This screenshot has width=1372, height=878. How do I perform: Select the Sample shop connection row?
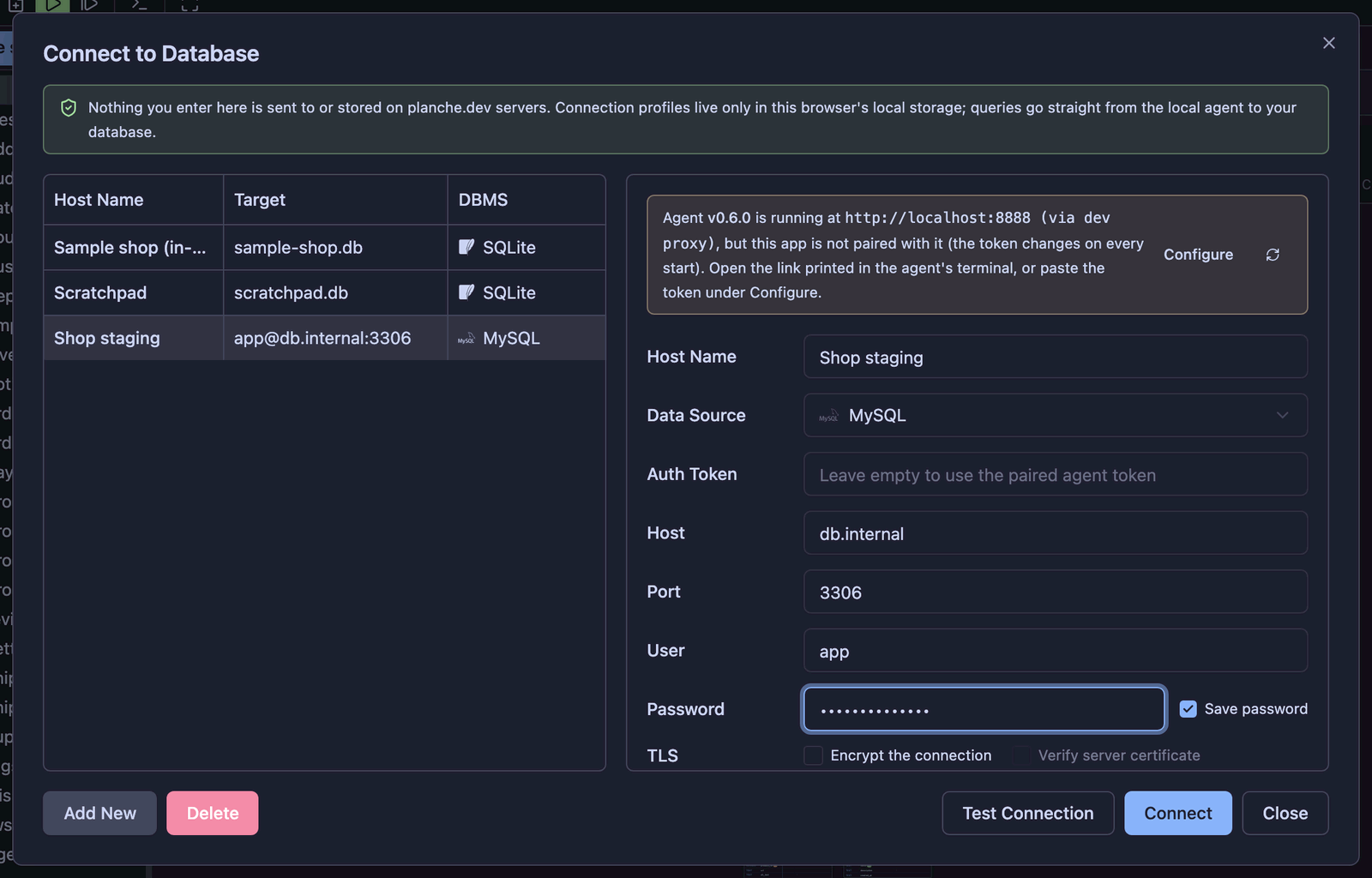(x=324, y=248)
